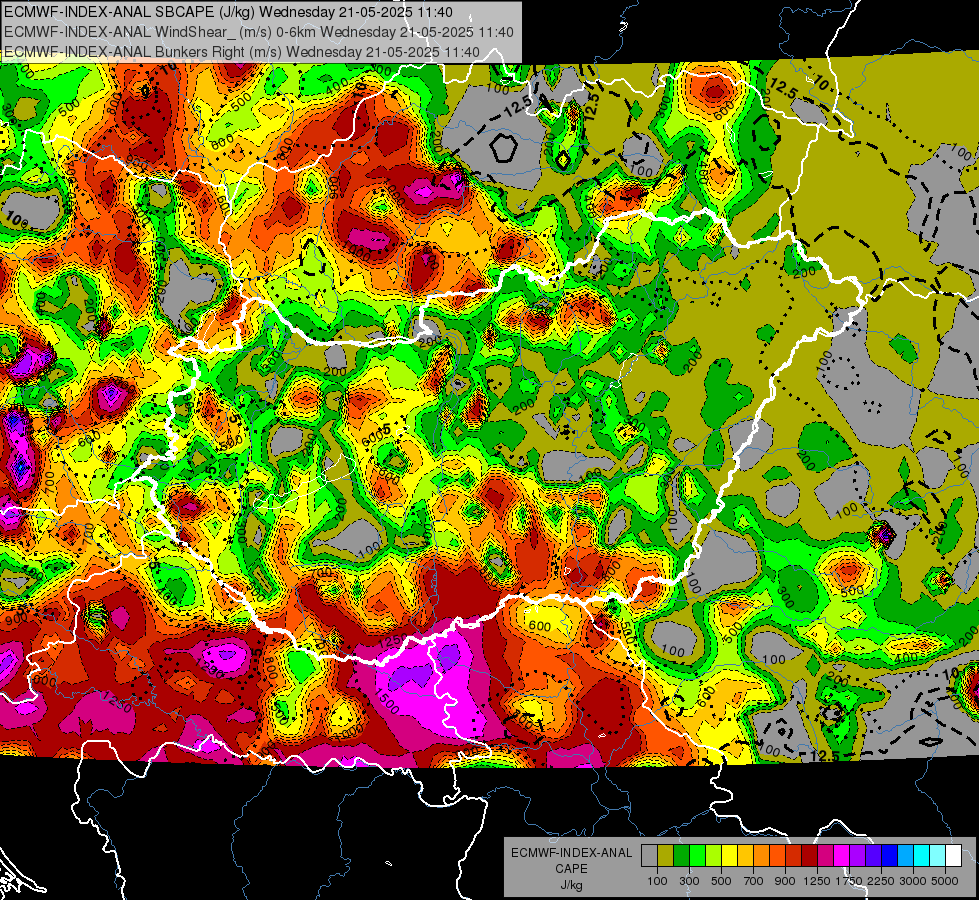
Task: Click the olive swatch in the CAPE legend
Action: click(666, 856)
